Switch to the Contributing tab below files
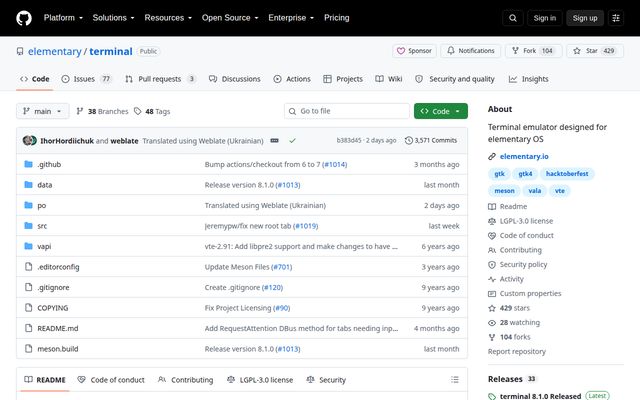Viewport: 640px width, 400px height. pyautogui.click(x=186, y=380)
